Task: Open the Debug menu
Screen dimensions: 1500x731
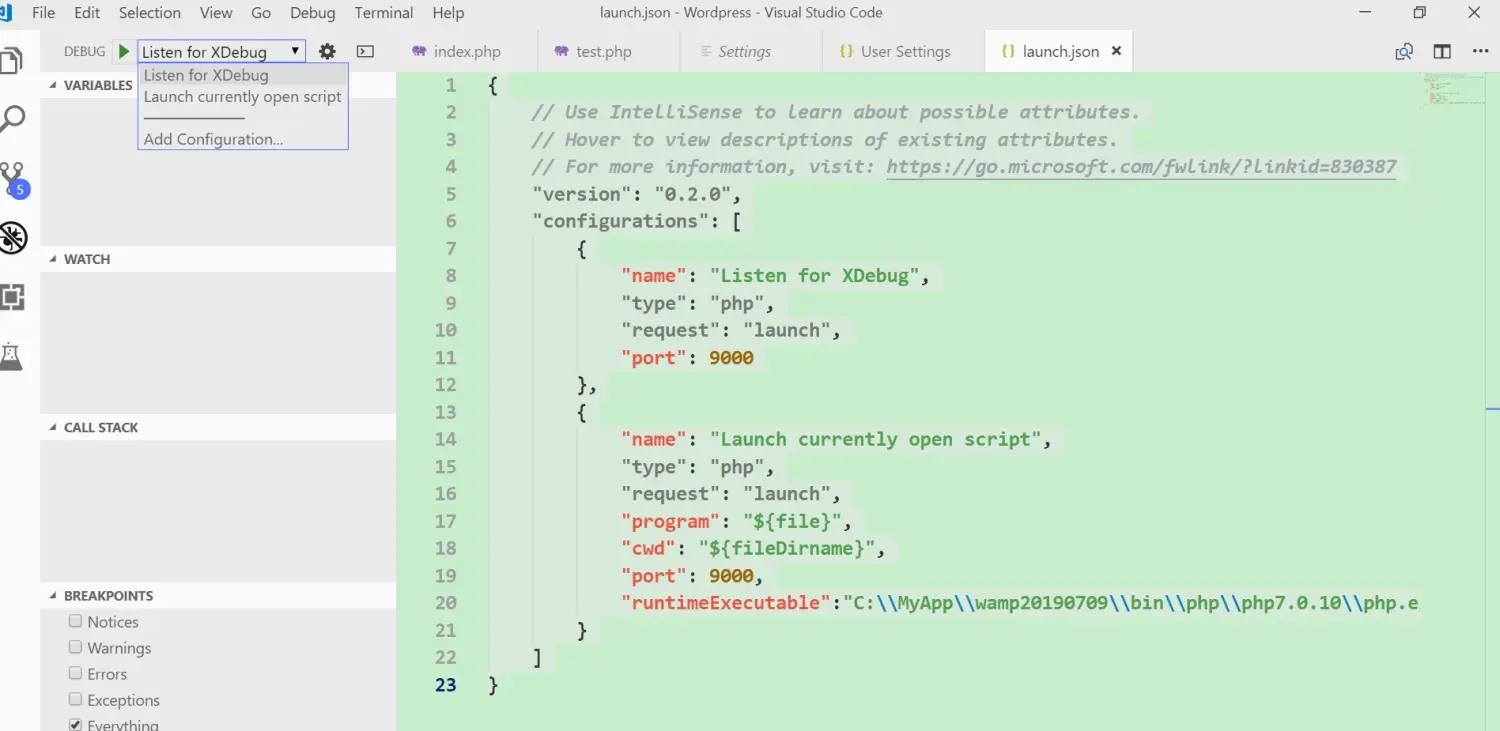Action: pyautogui.click(x=312, y=13)
